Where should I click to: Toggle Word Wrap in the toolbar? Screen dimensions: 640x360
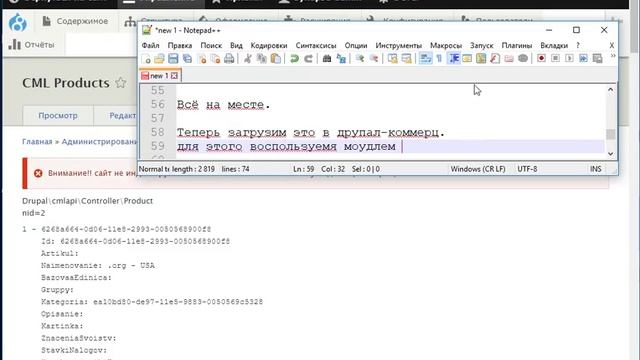tap(425, 58)
